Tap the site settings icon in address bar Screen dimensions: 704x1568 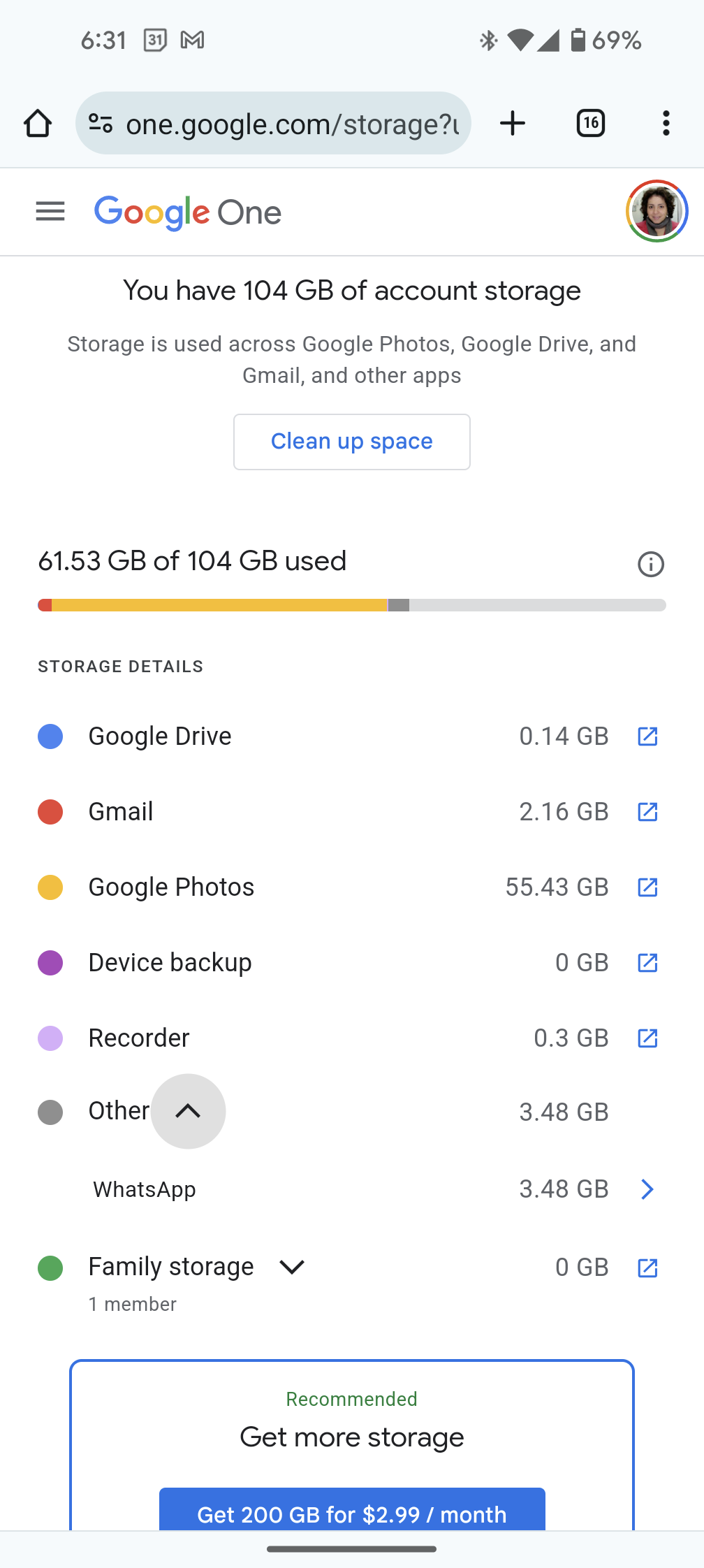point(101,124)
